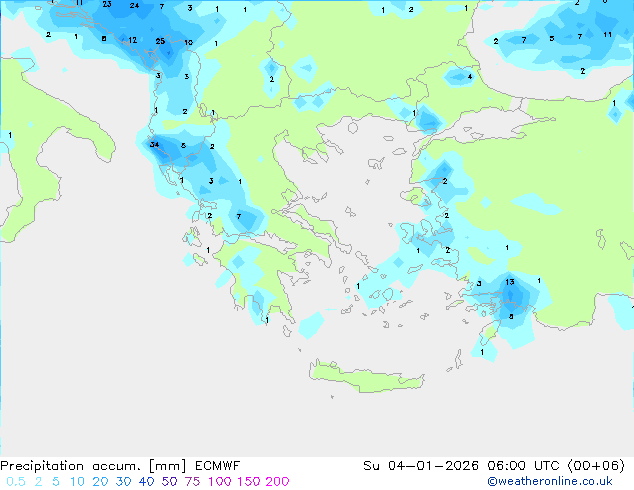Click the '(00+06)' forecast offset text
This screenshot has width=634, height=490.
596,466
